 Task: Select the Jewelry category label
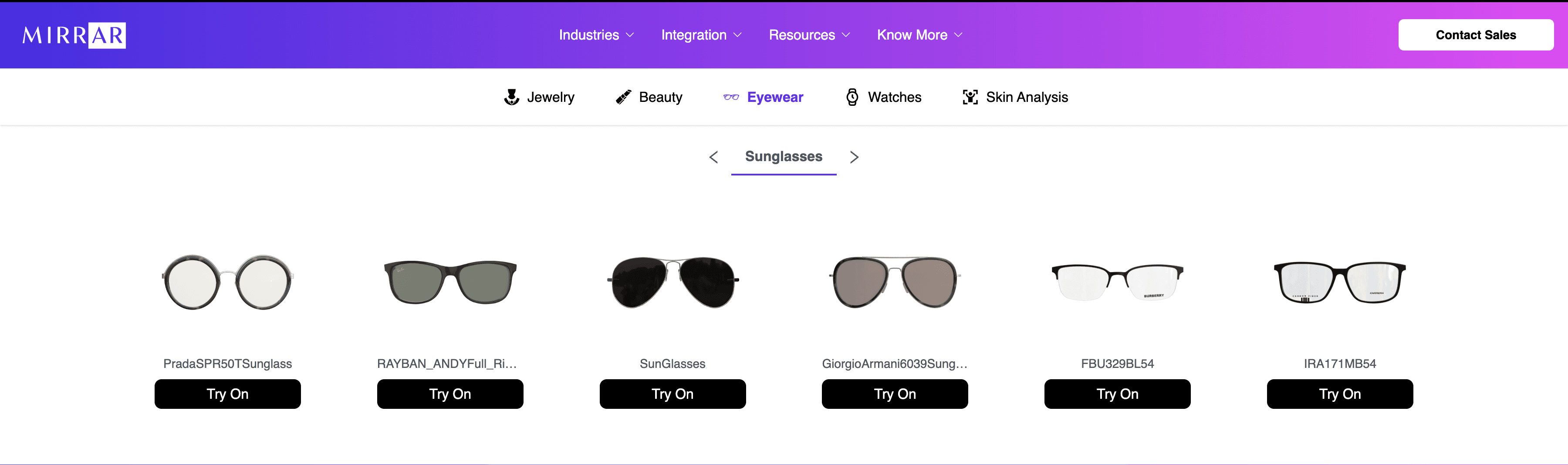click(550, 98)
